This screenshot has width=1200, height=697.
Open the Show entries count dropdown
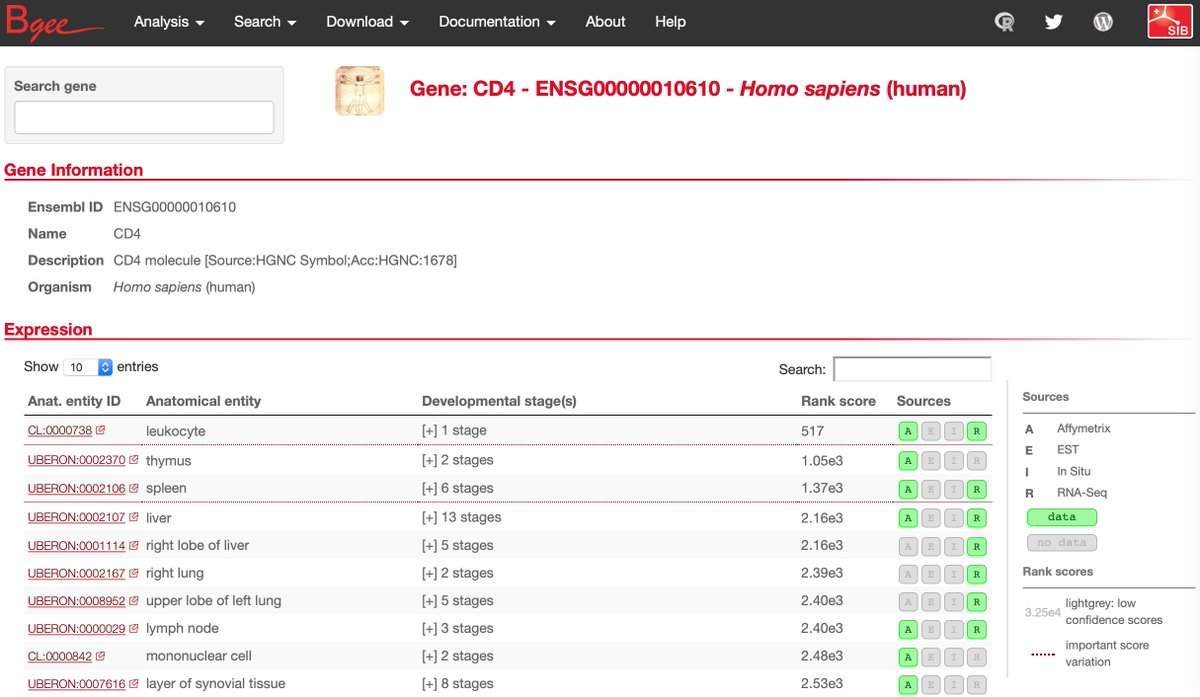pyautogui.click(x=89, y=367)
